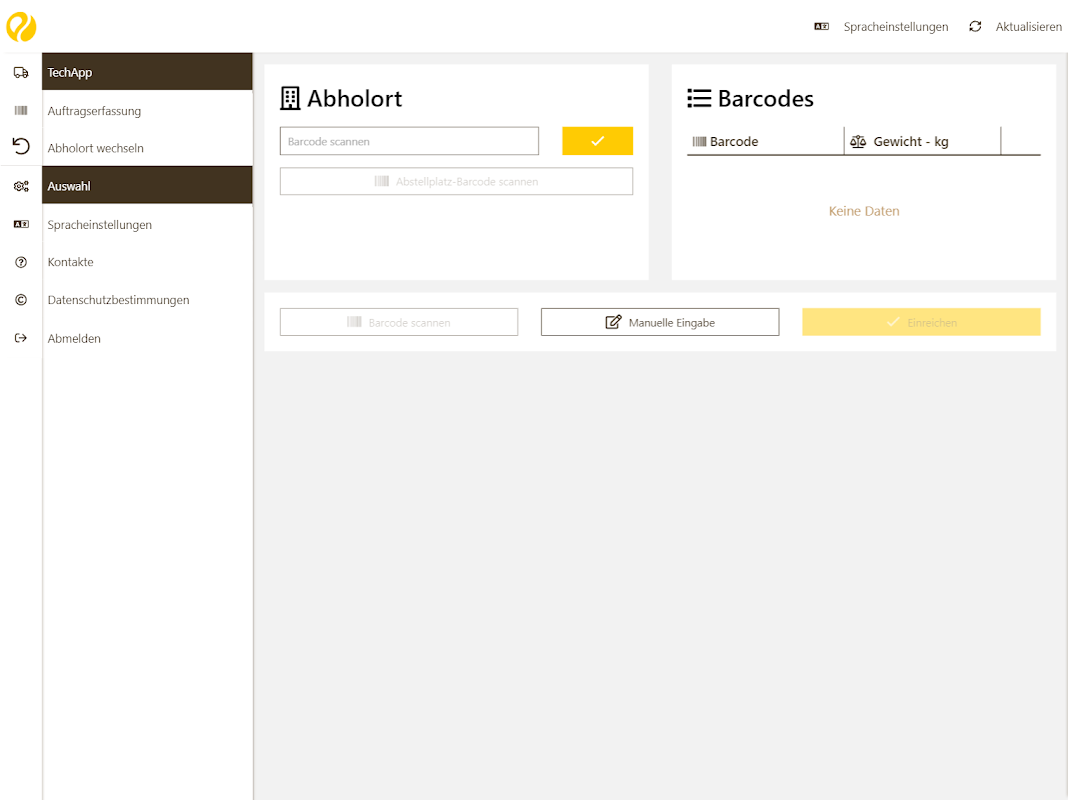Click the question mark icon beside Kontakte
This screenshot has width=1068, height=800.
(x=21, y=262)
